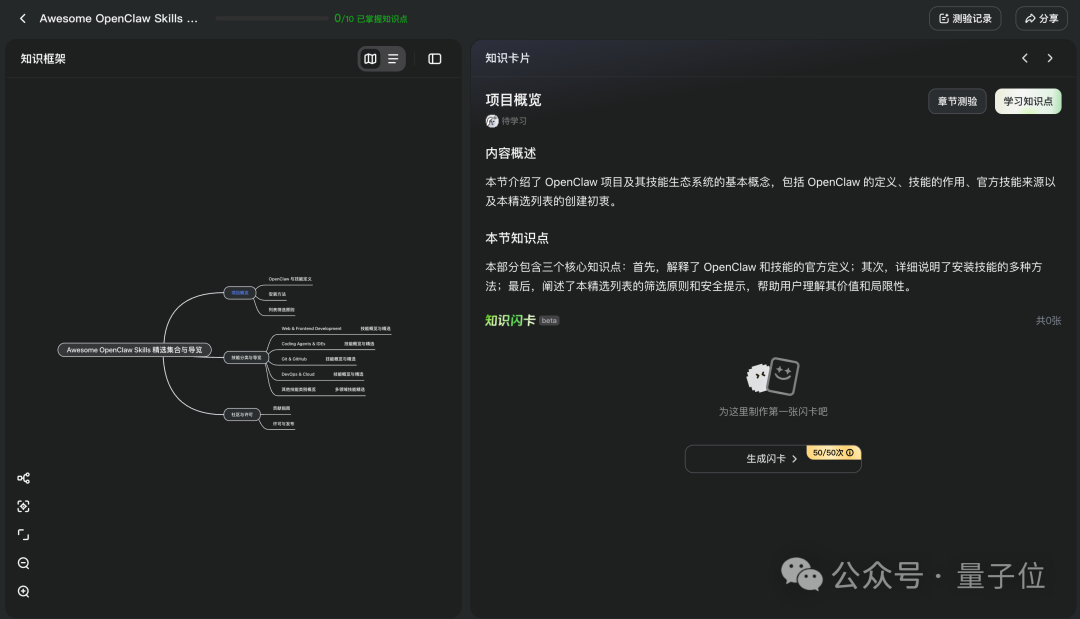Enter fullscreen mode for the knowledge map

[23, 534]
